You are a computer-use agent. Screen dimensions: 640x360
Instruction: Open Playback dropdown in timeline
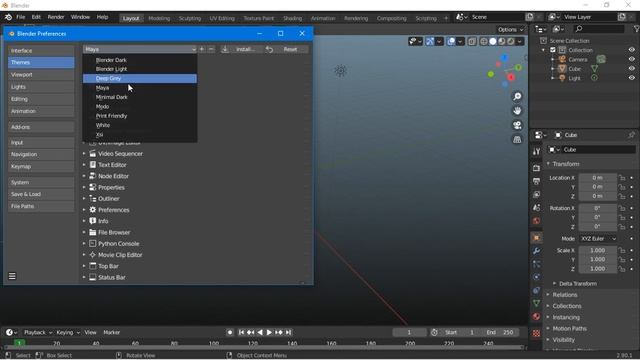click(x=38, y=333)
